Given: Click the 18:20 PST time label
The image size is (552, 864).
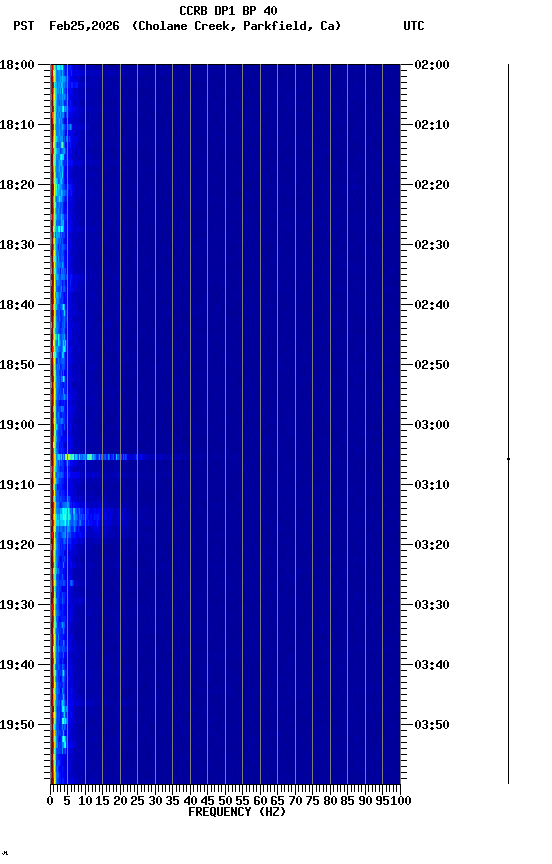Looking at the screenshot, I should (17, 185).
